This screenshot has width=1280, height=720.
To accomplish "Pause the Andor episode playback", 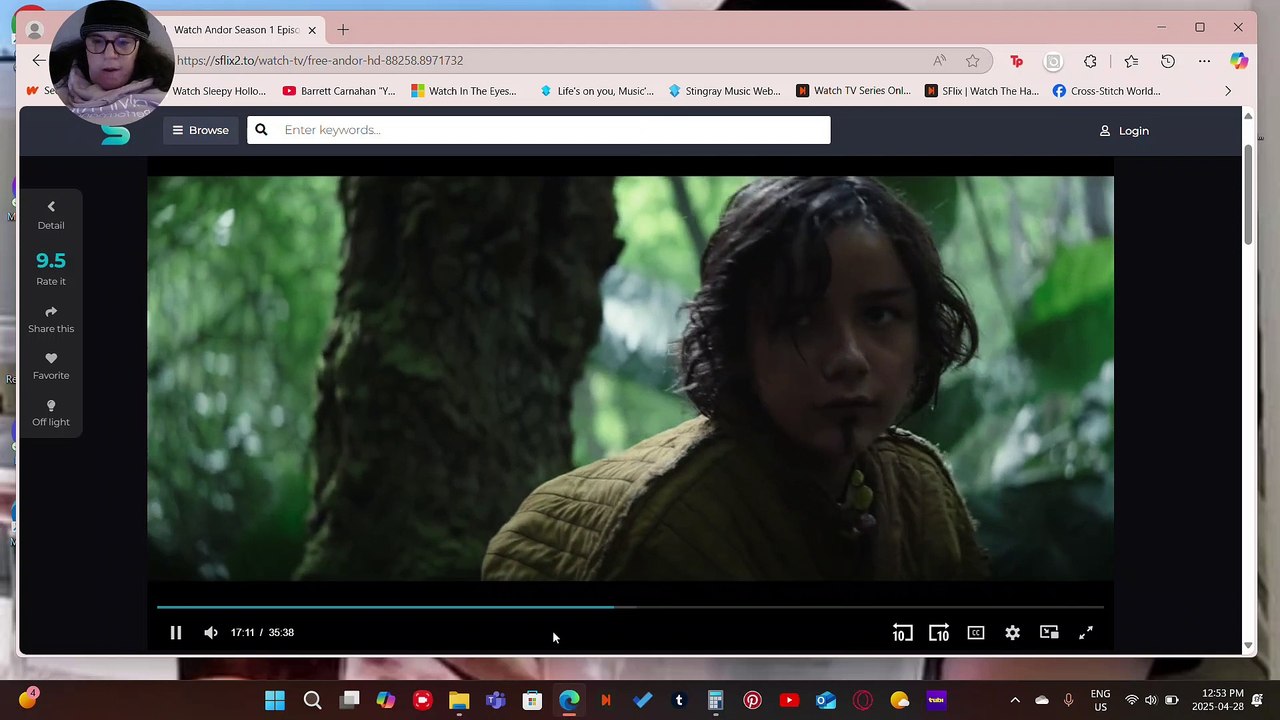I will 175,632.
